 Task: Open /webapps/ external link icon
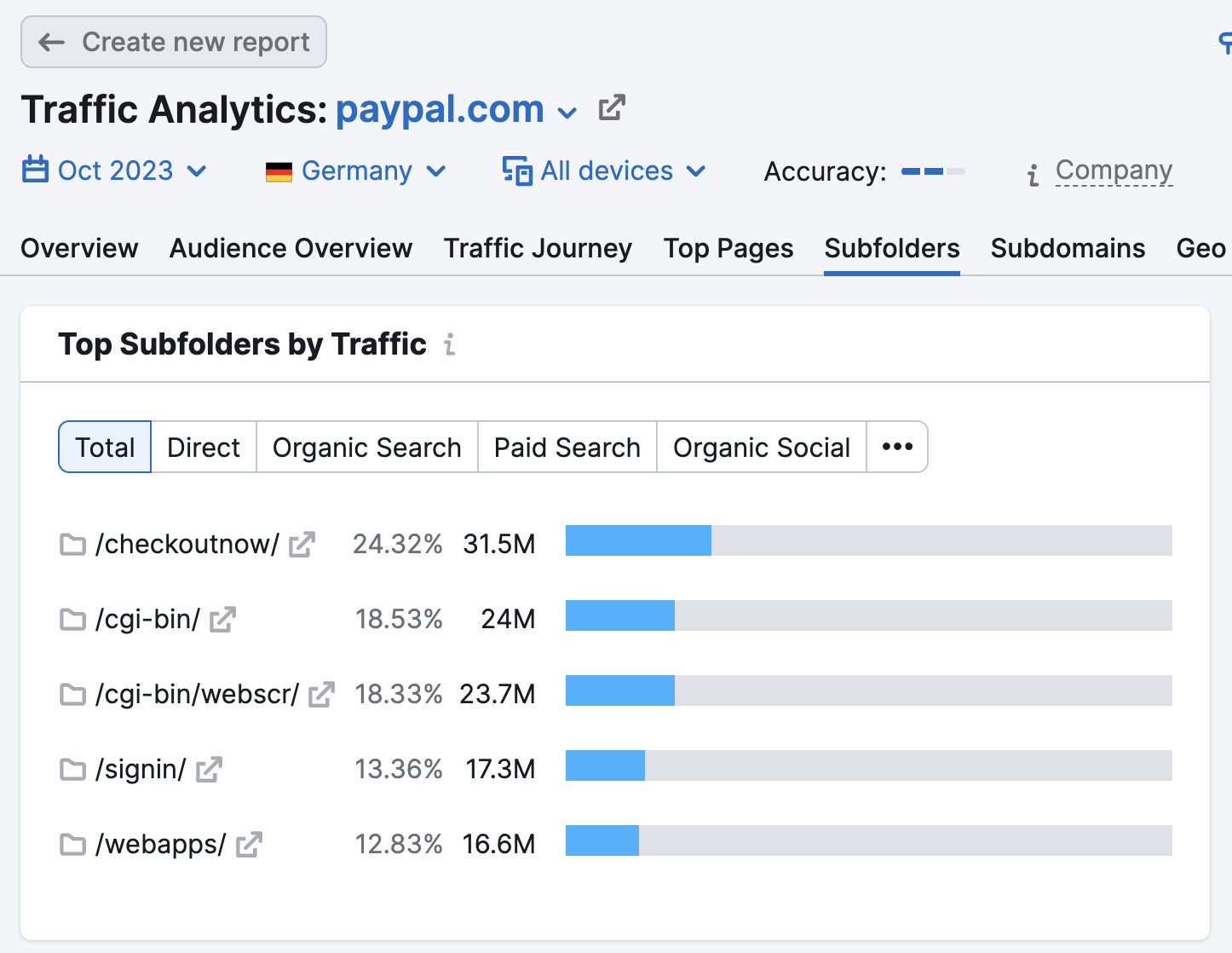[x=249, y=845]
